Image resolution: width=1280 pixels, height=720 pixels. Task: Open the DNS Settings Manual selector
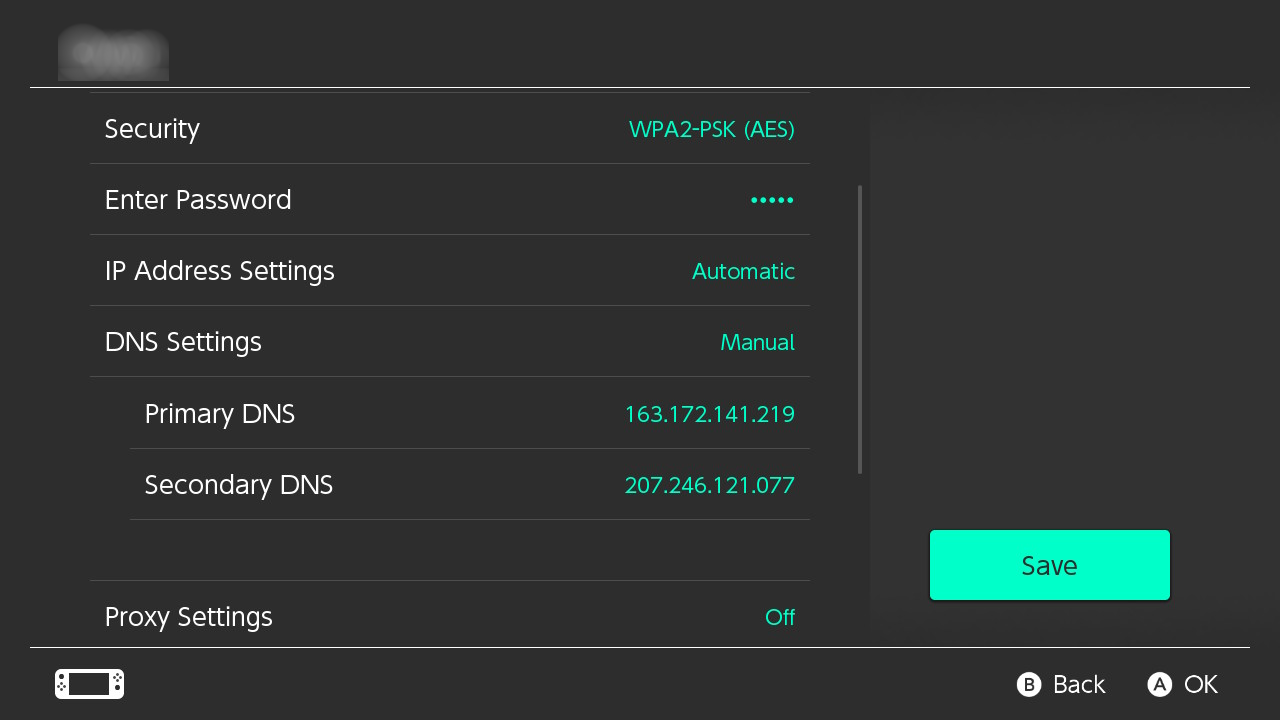[758, 342]
